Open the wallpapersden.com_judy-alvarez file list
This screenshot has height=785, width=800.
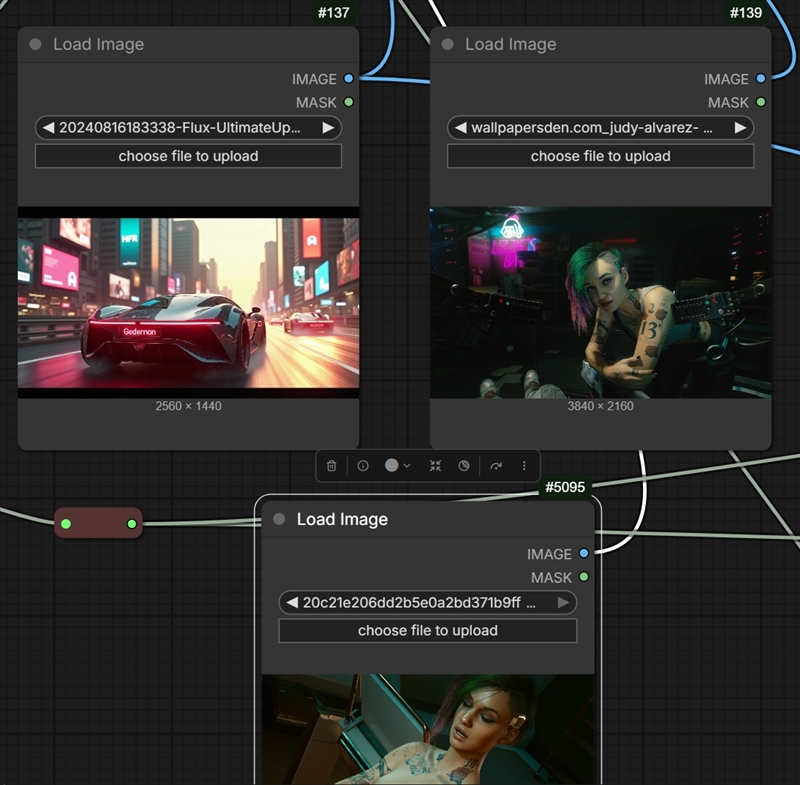coord(601,128)
